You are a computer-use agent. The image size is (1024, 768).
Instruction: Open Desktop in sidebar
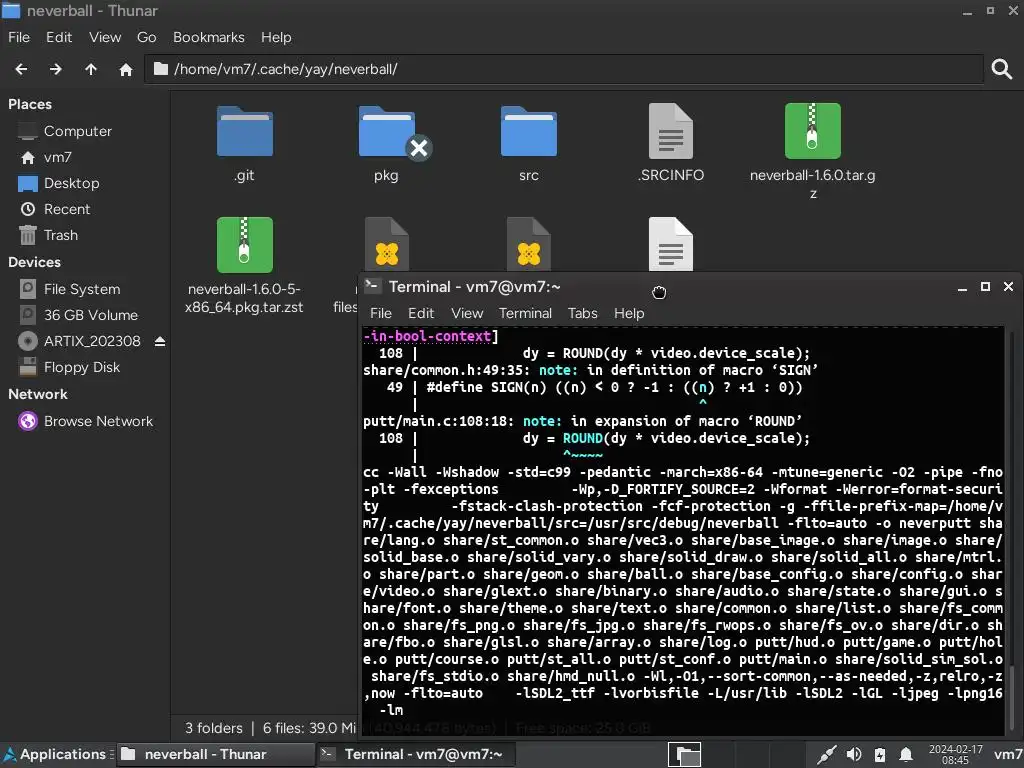point(71,184)
